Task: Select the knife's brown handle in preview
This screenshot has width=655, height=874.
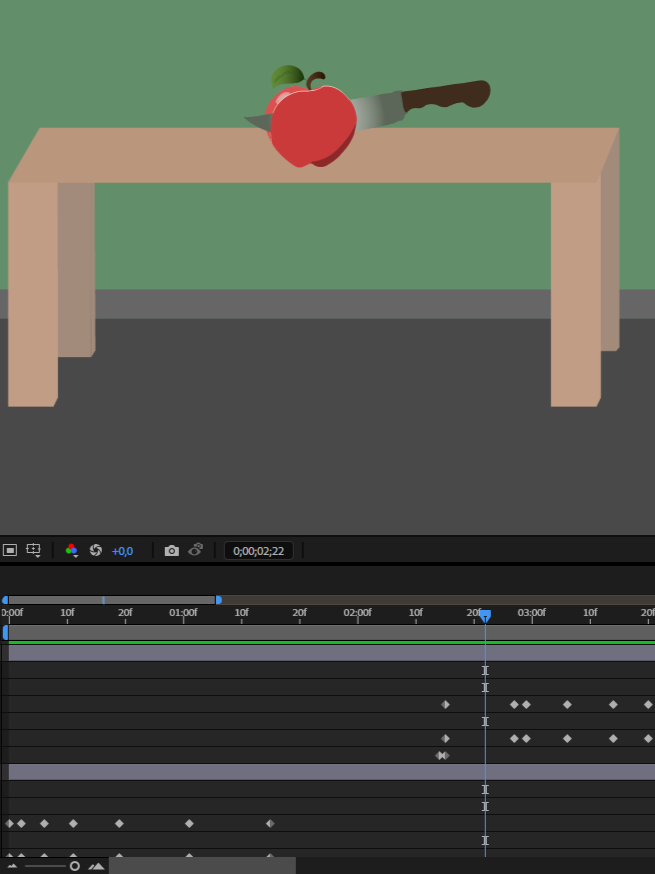Action: [x=445, y=98]
